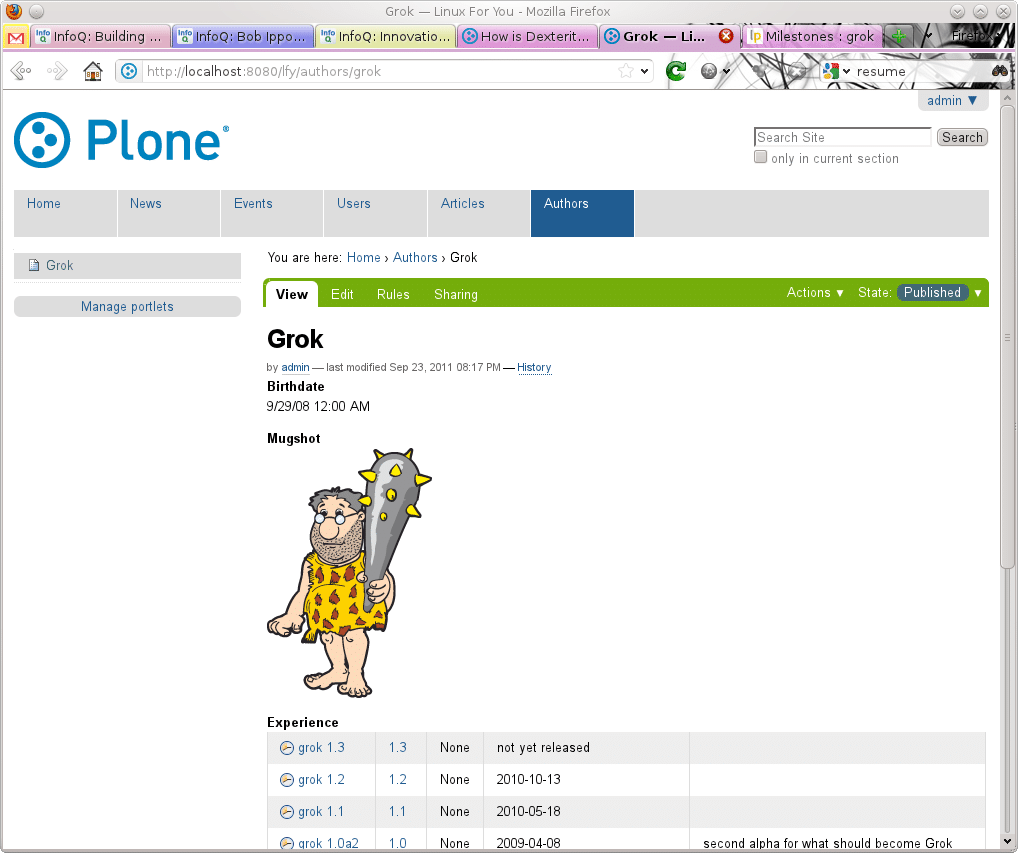Screen dimensions: 1018x853
Task: Click the back navigation arrow
Action: [x=21, y=71]
